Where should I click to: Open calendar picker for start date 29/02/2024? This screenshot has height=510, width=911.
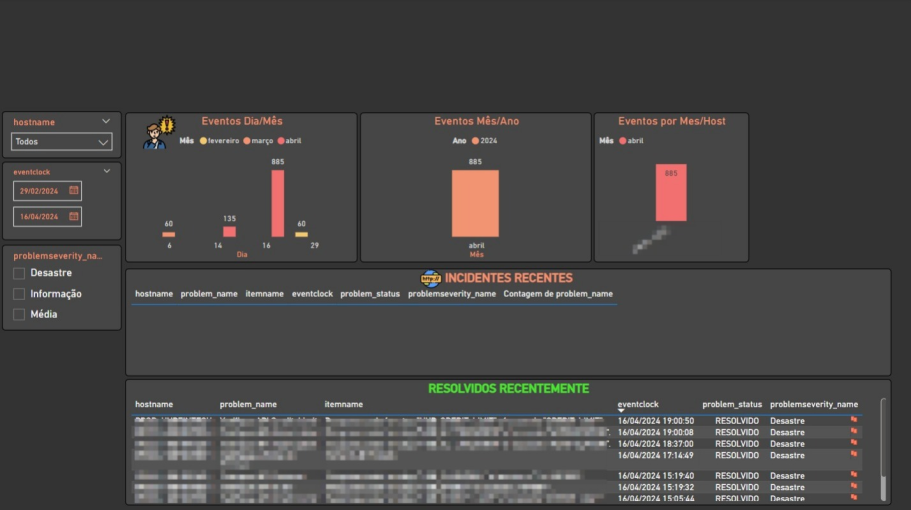click(x=74, y=191)
